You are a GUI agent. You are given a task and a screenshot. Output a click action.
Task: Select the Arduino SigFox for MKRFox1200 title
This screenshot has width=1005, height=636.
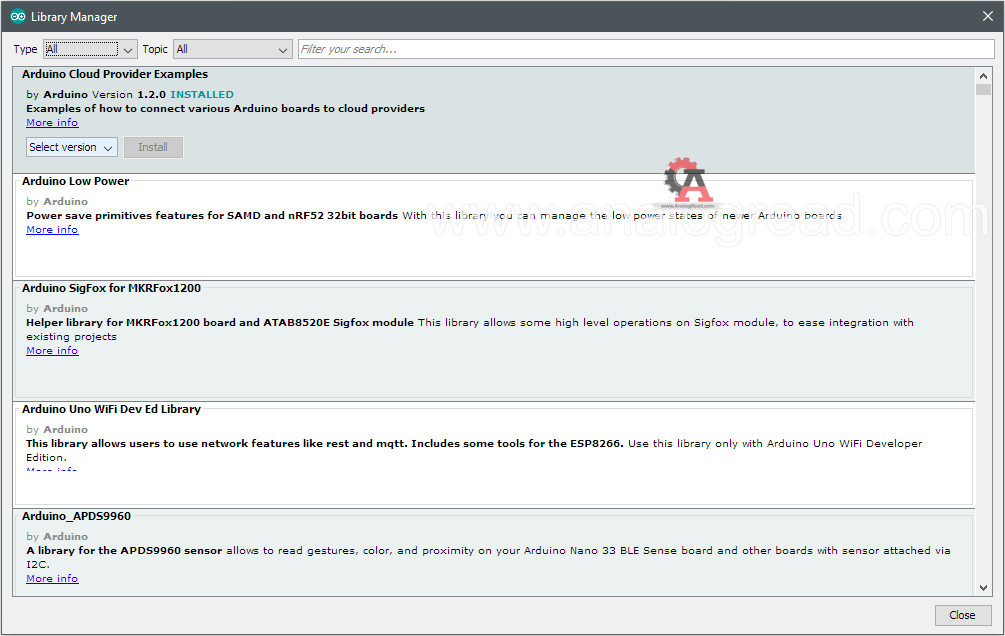click(x=112, y=289)
